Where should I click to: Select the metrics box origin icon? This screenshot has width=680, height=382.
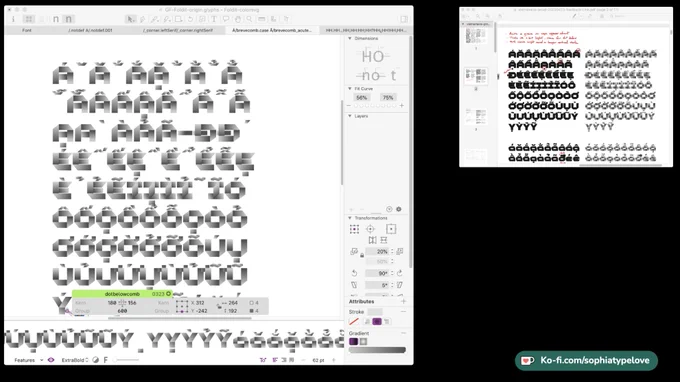point(391,229)
